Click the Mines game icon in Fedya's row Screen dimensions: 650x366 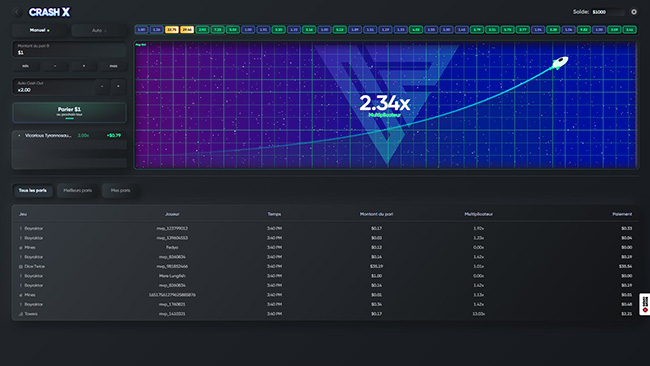point(21,247)
